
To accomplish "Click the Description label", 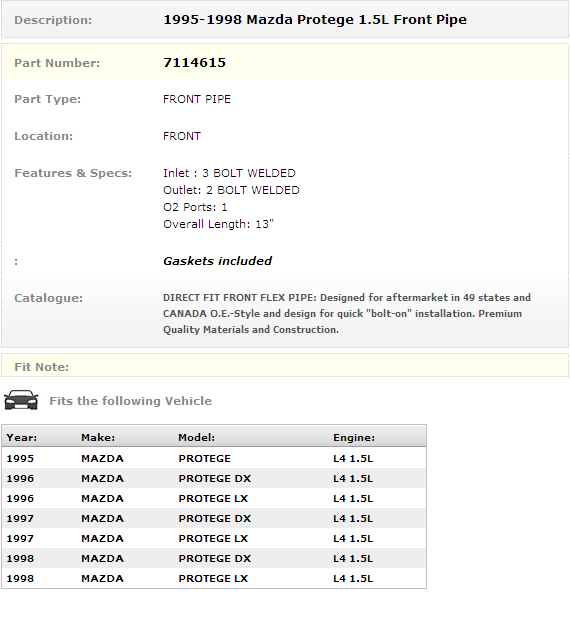I will (53, 20).
